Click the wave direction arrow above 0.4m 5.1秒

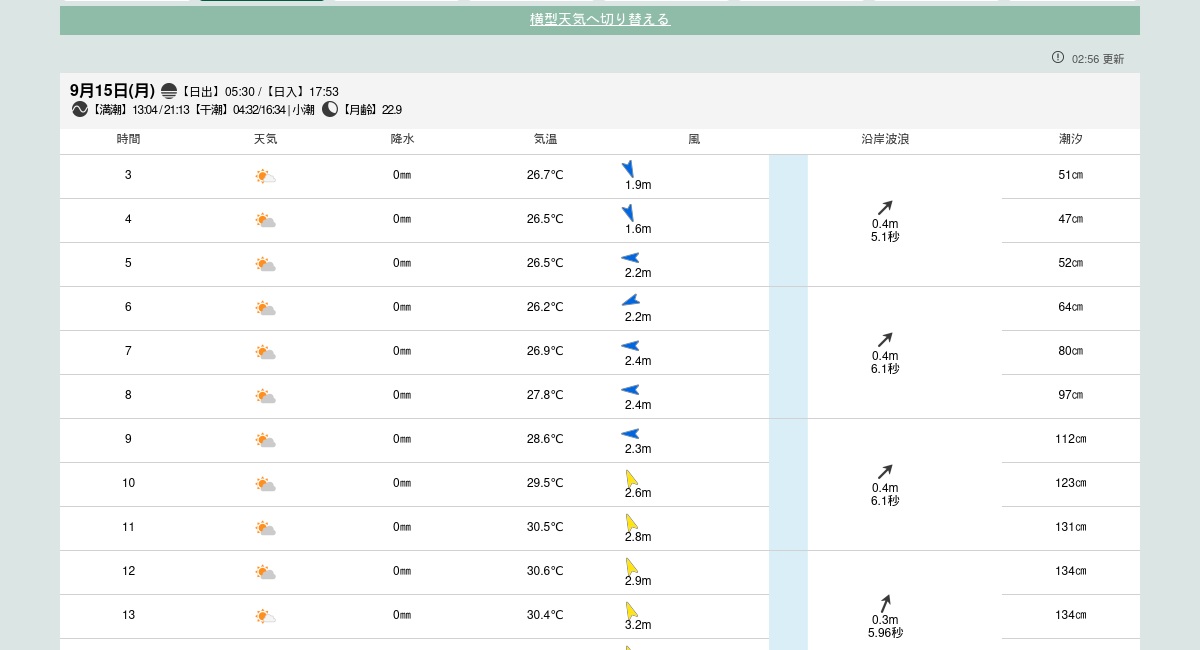point(885,208)
